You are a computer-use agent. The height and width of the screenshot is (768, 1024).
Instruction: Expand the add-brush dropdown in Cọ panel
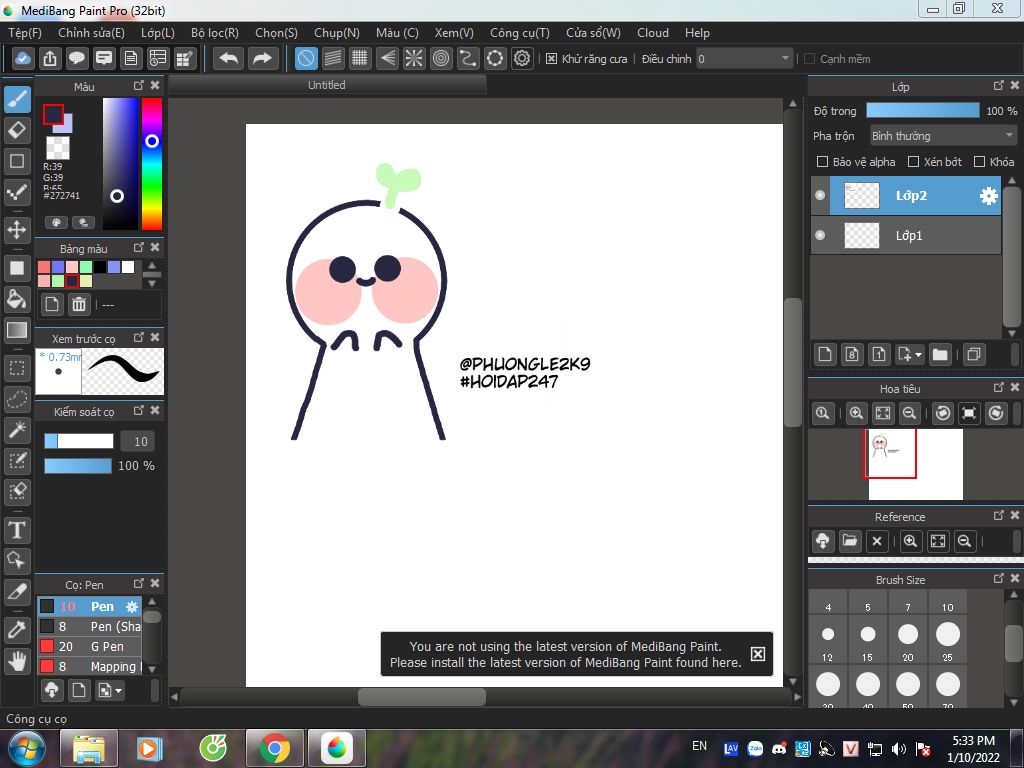tap(118, 690)
